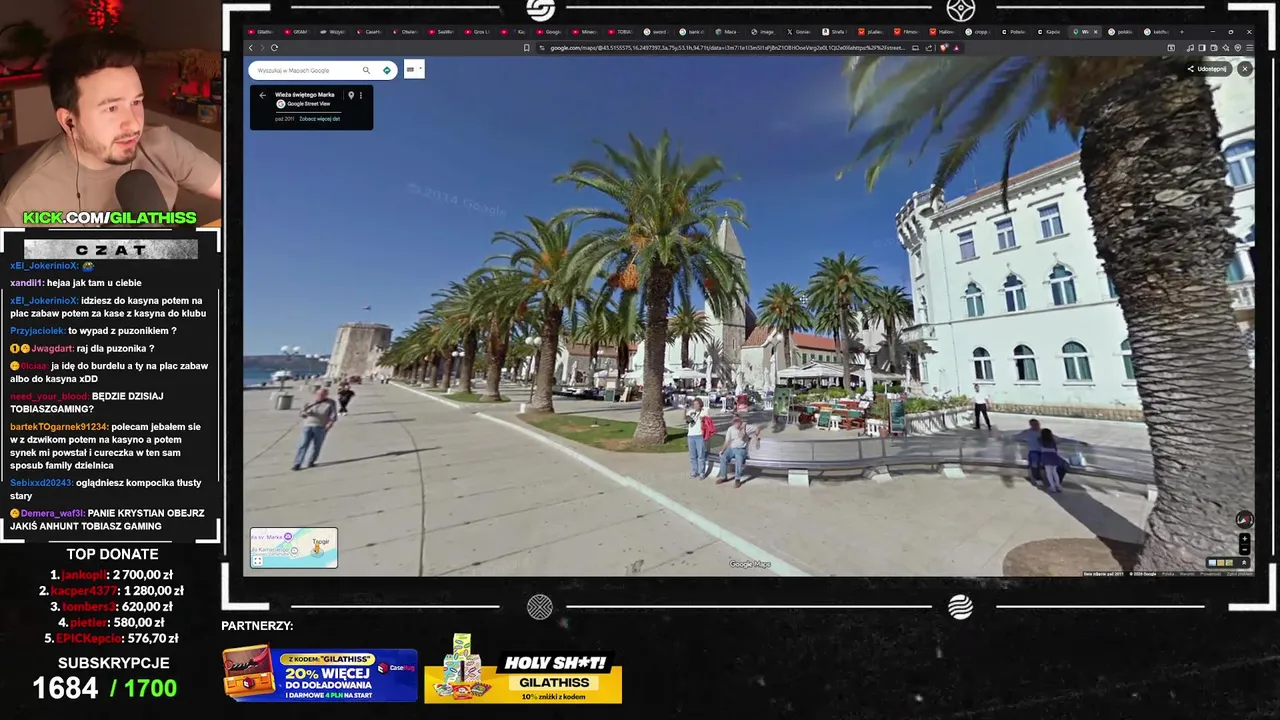
Task: Click the Wieża świętego Marka title text
Action: [x=305, y=94]
